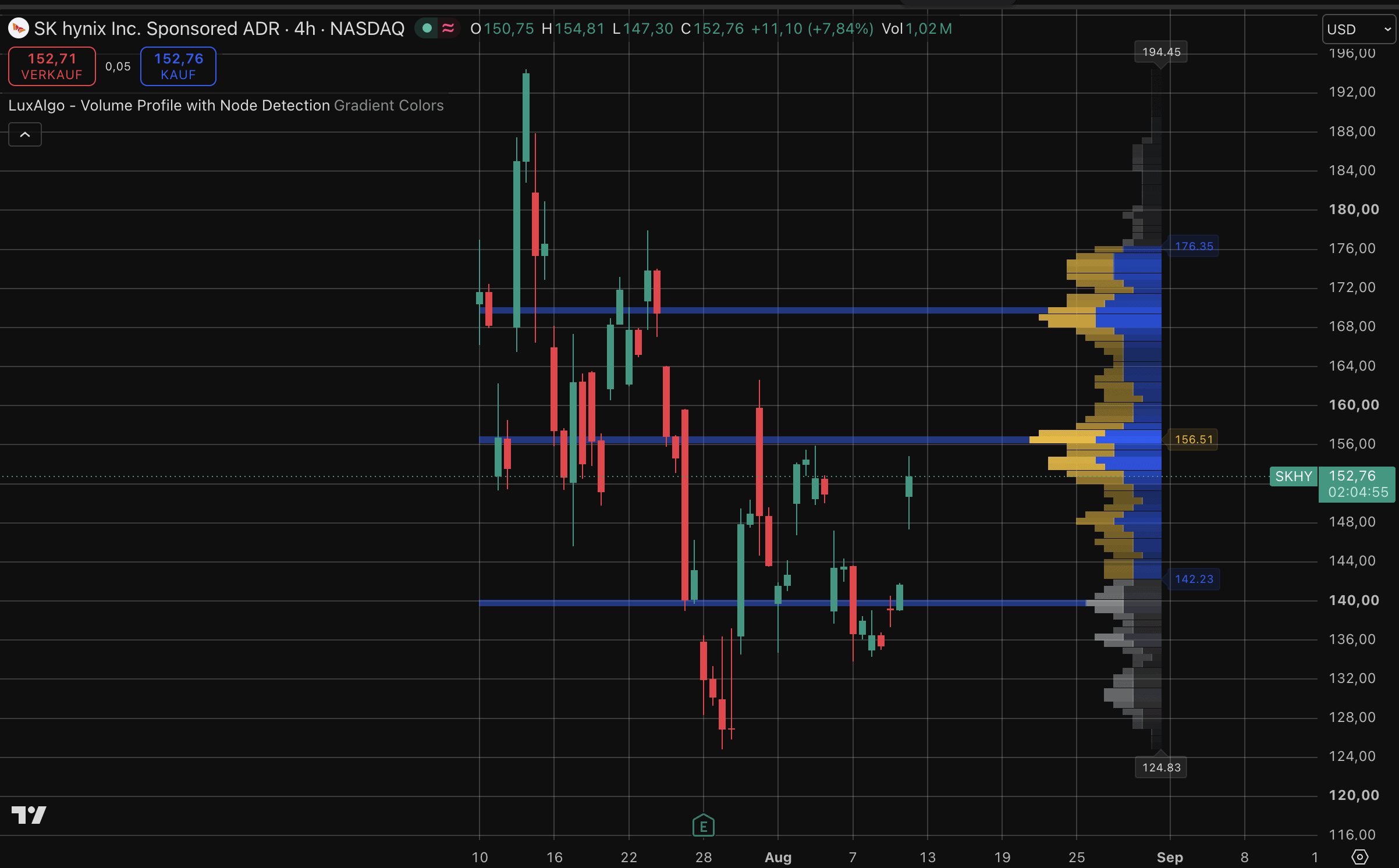Click the 13 date label on the time axis

coord(928,857)
